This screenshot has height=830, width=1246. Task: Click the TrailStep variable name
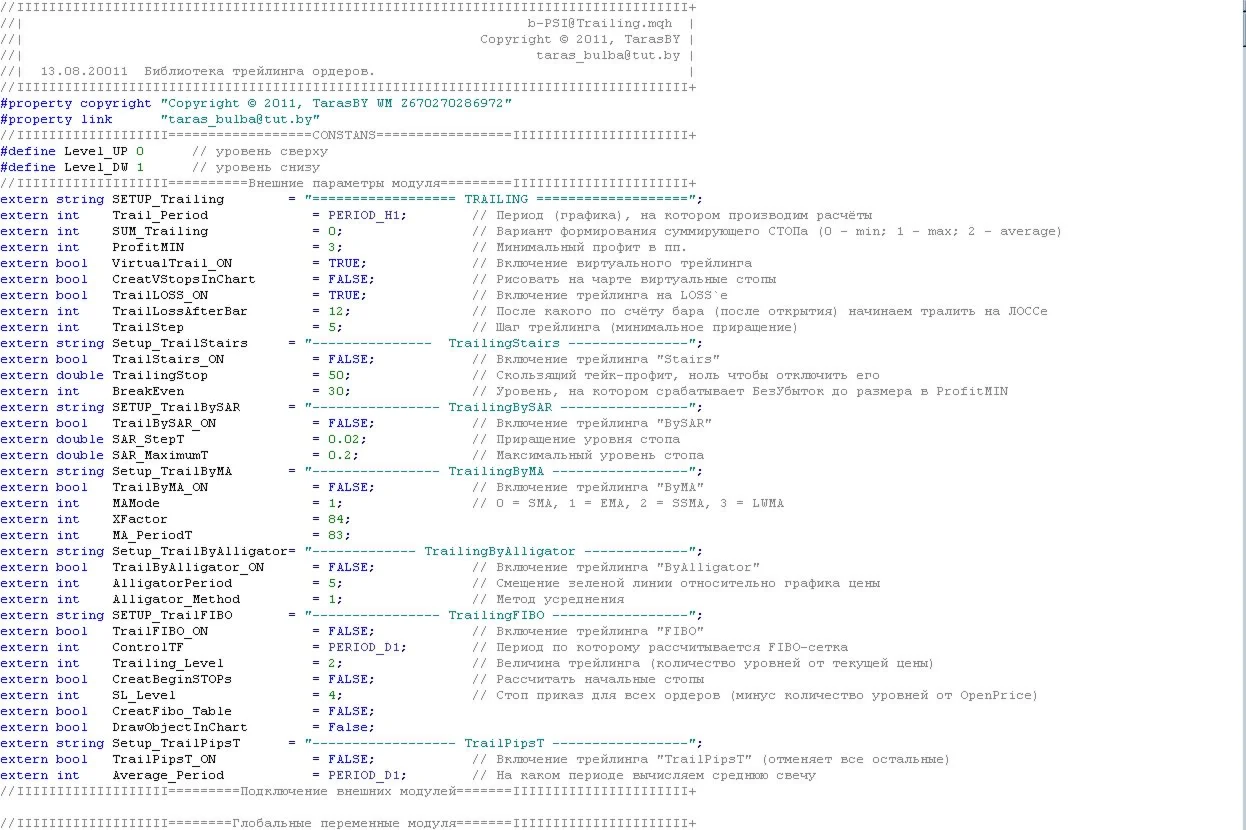[148, 327]
